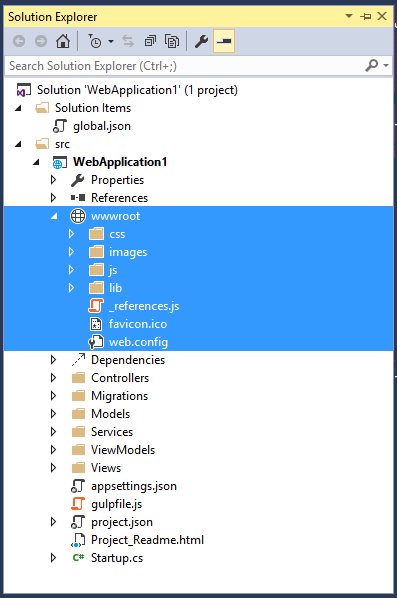Click the Sync with Active Document icon
This screenshot has width=397, height=598.
[128, 41]
